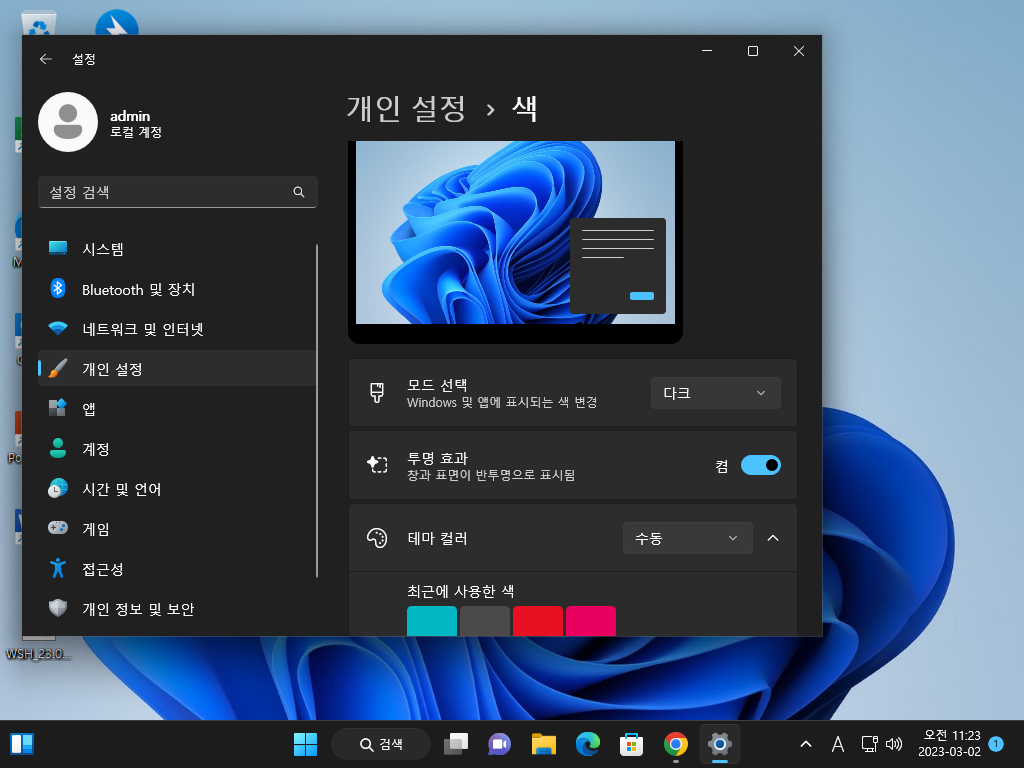Click the 테마 컬러 palette icon
1024x768 pixels.
(x=377, y=538)
